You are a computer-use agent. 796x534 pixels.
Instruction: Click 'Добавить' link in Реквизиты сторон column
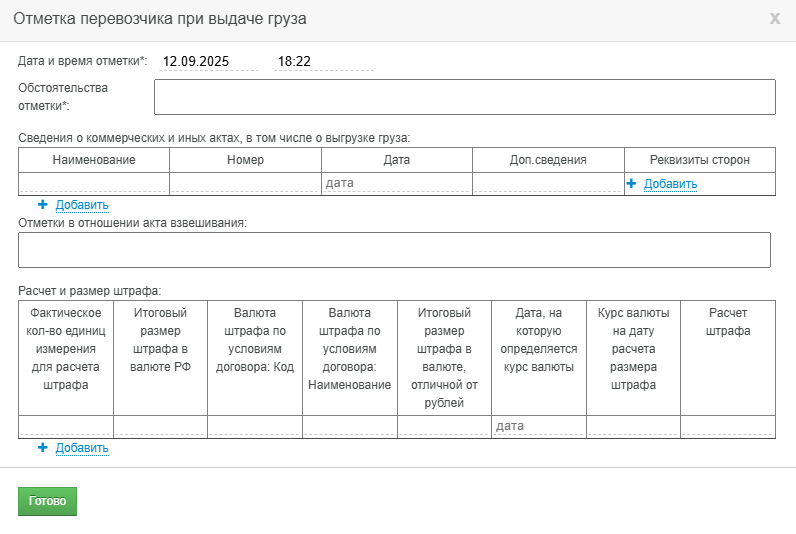pos(670,184)
